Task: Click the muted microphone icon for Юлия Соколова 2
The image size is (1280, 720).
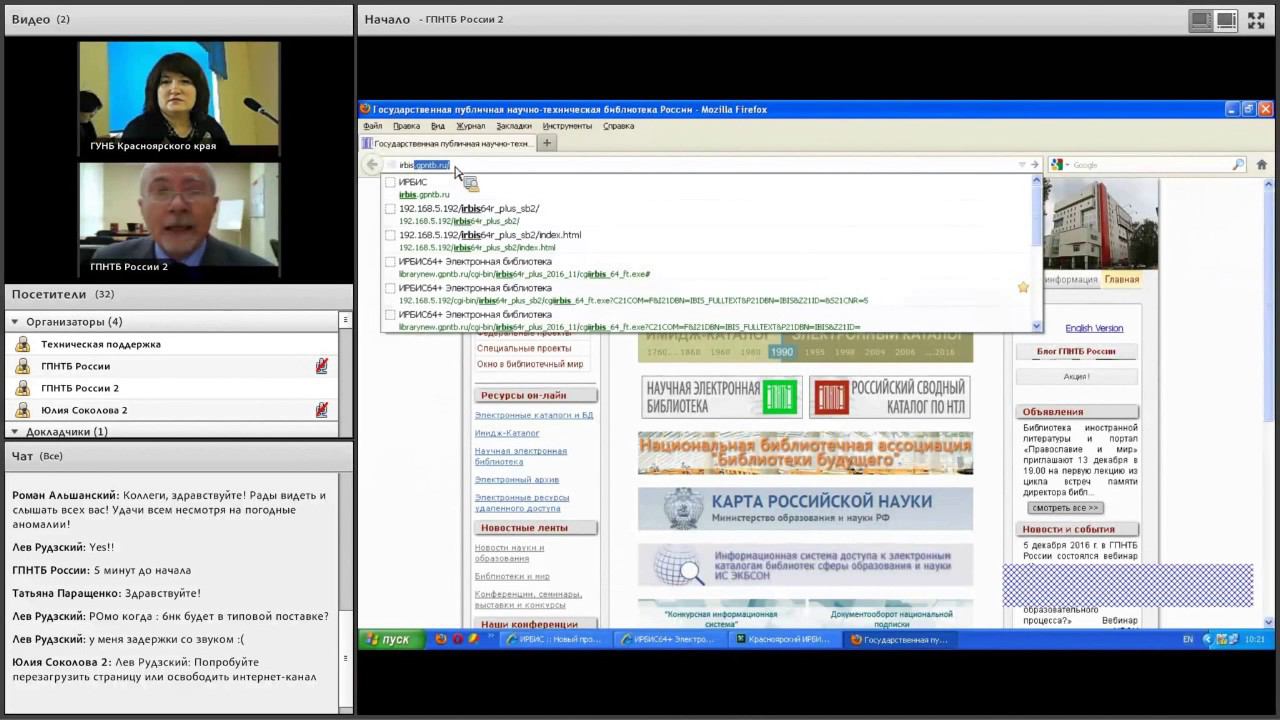Action: [x=321, y=410]
